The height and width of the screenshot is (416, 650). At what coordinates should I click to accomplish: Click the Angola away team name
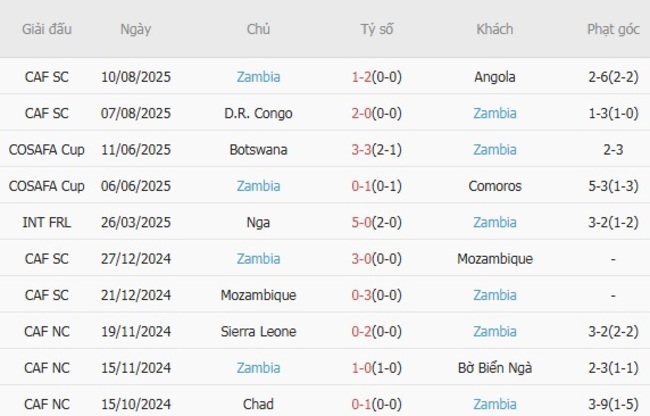(495, 76)
